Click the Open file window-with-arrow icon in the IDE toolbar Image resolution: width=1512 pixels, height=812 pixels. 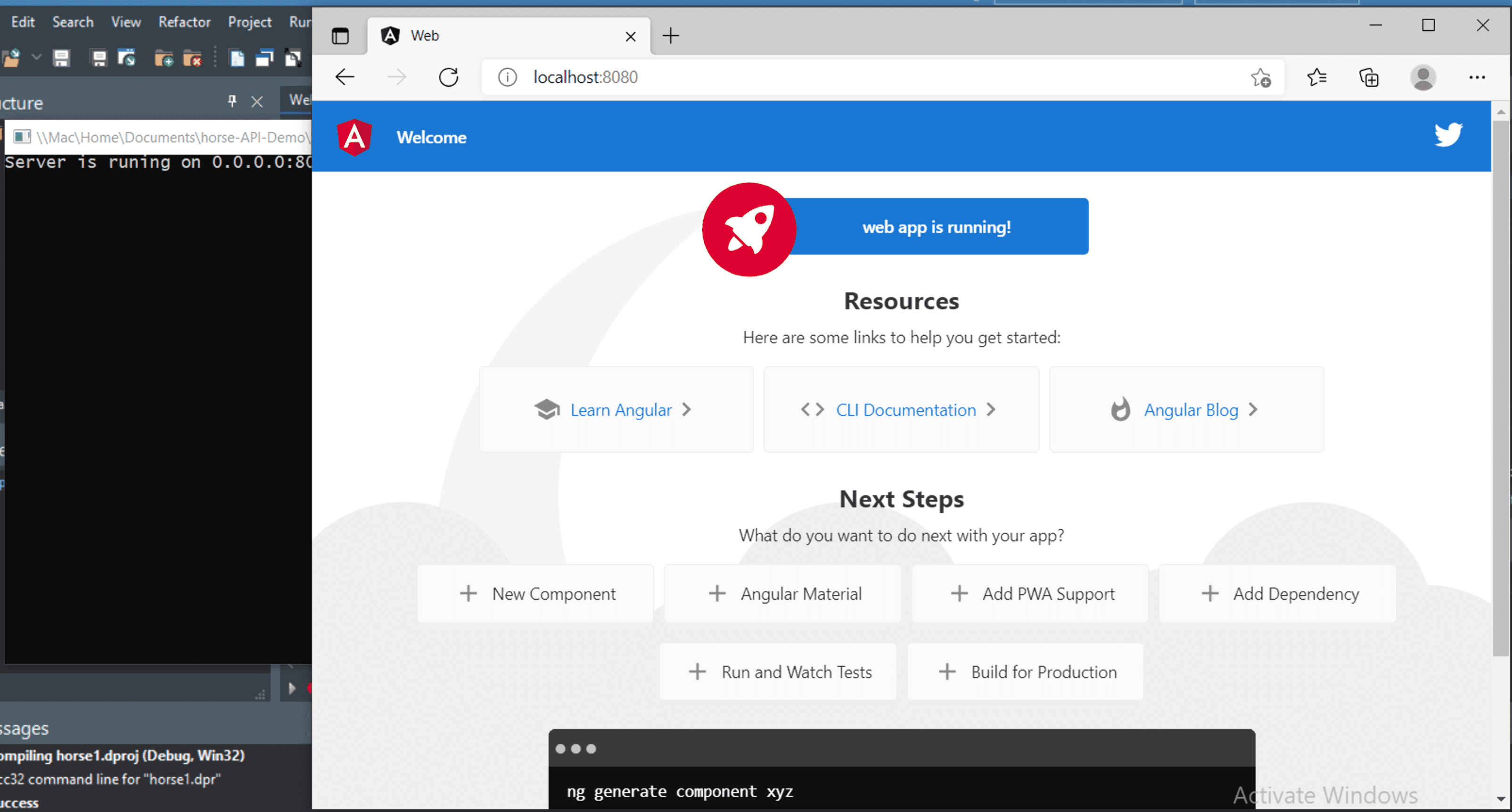click(x=127, y=58)
